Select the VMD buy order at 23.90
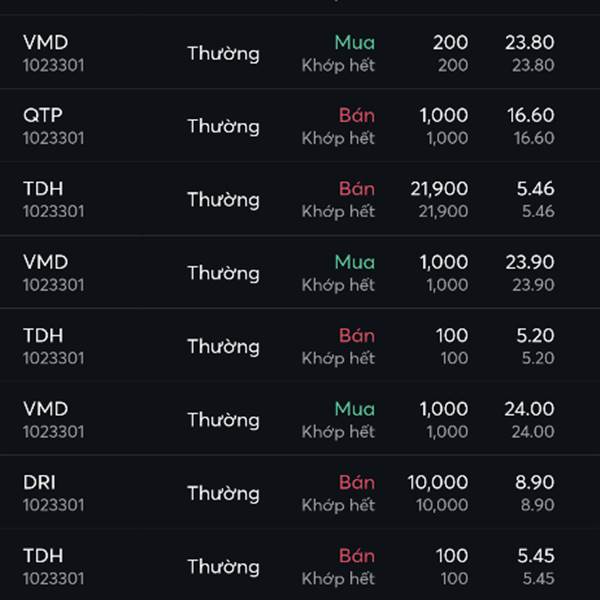This screenshot has width=600, height=600. coord(300,273)
